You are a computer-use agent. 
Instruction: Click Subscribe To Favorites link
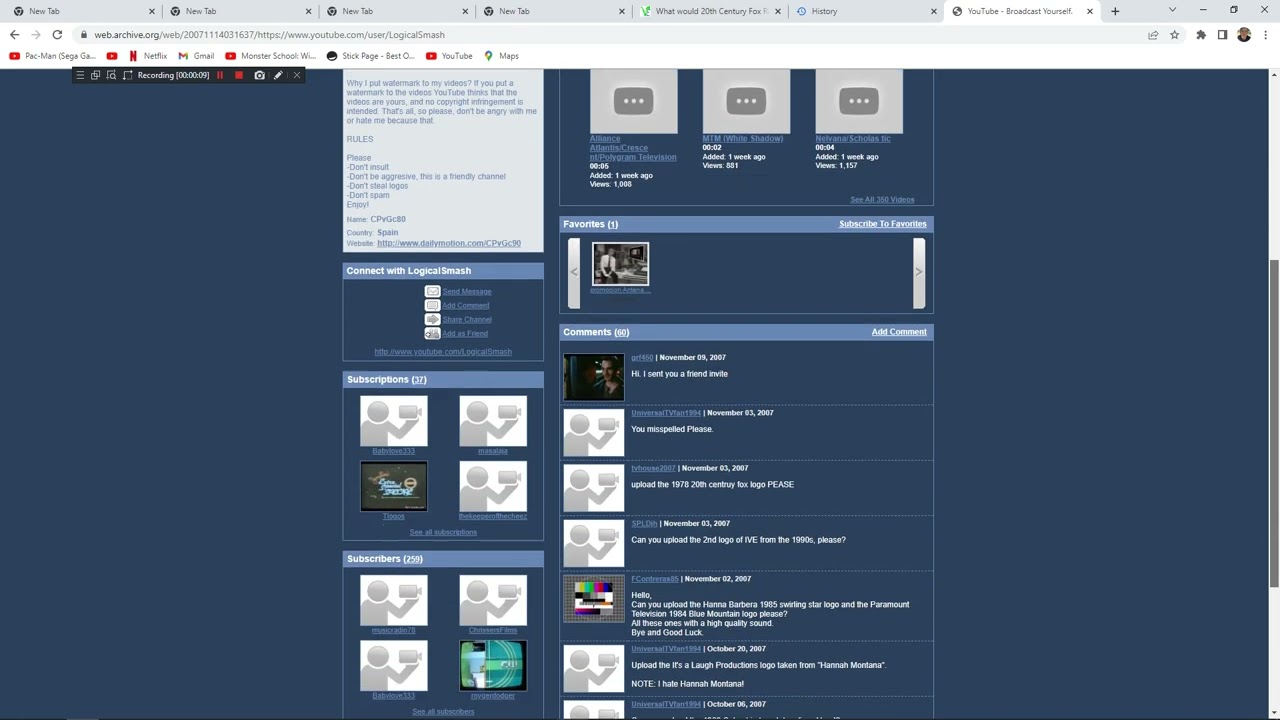(x=883, y=224)
